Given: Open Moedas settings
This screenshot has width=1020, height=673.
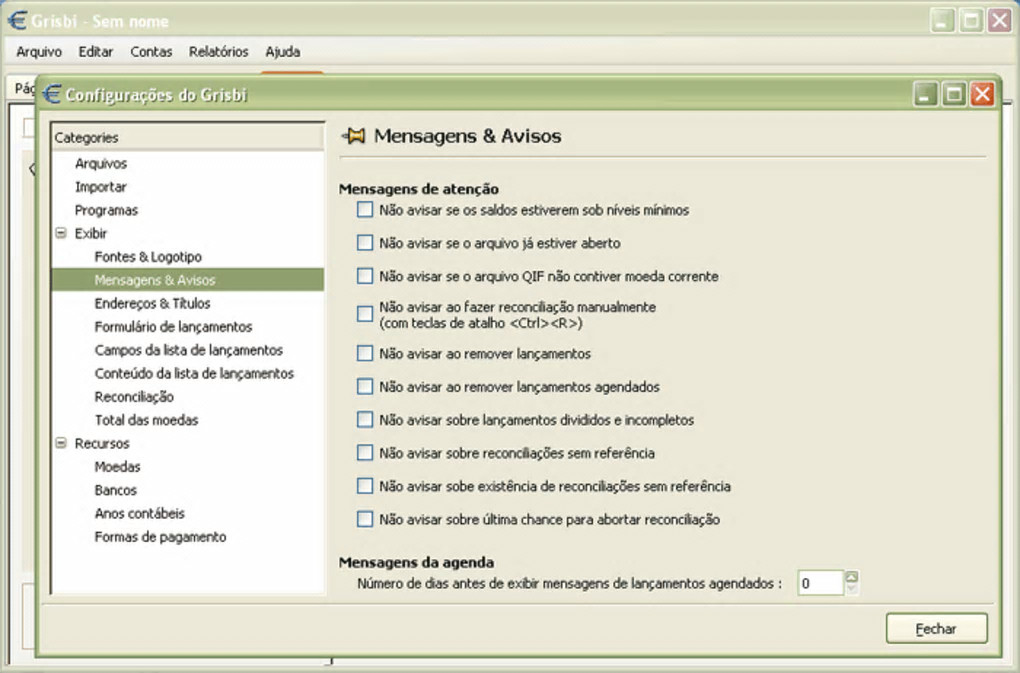Looking at the screenshot, I should (x=117, y=467).
